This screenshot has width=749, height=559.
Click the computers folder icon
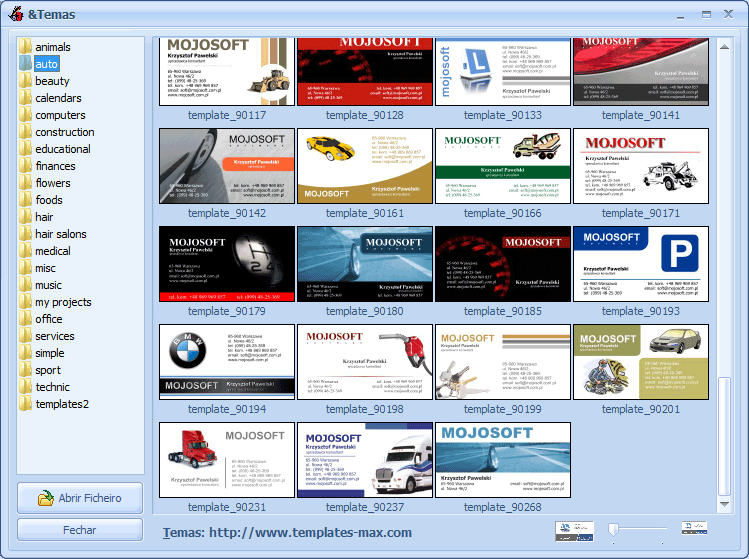(x=25, y=115)
